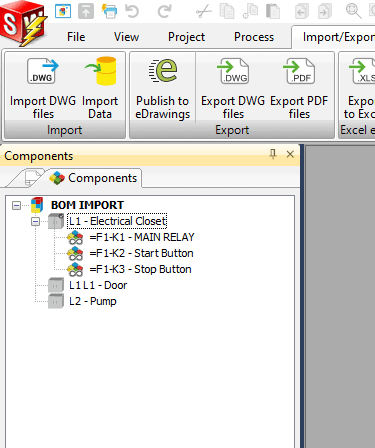Image resolution: width=375 pixels, height=448 pixels.
Task: Click the Pump location cabinet icon
Action: [x=56, y=301]
